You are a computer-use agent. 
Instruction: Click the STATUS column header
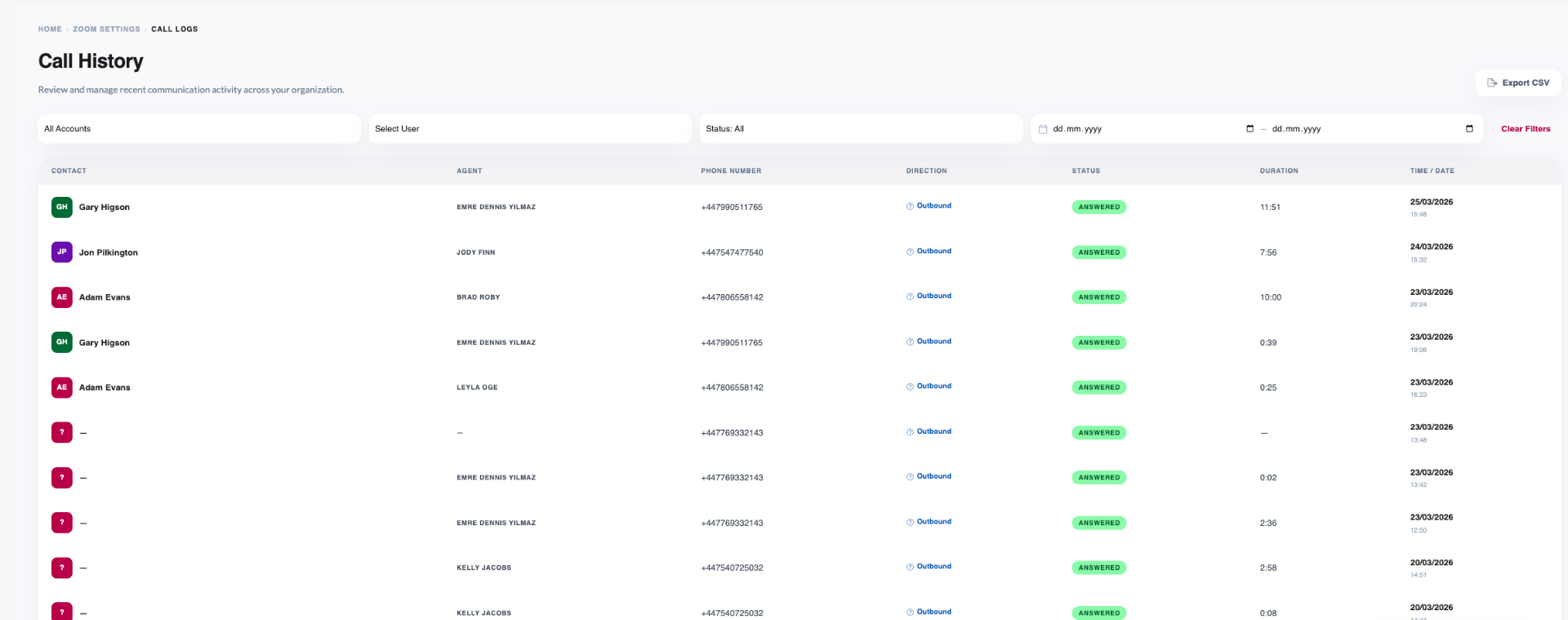(1086, 171)
